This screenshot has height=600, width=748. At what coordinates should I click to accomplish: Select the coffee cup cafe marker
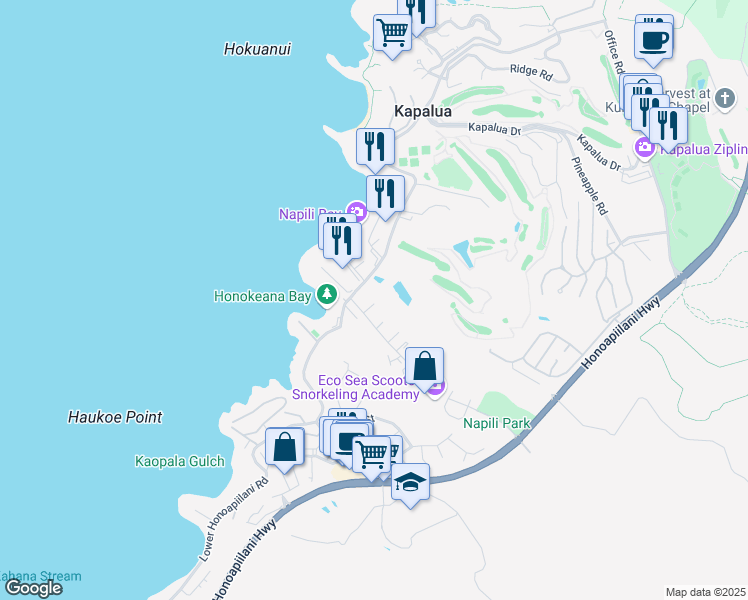tap(654, 40)
